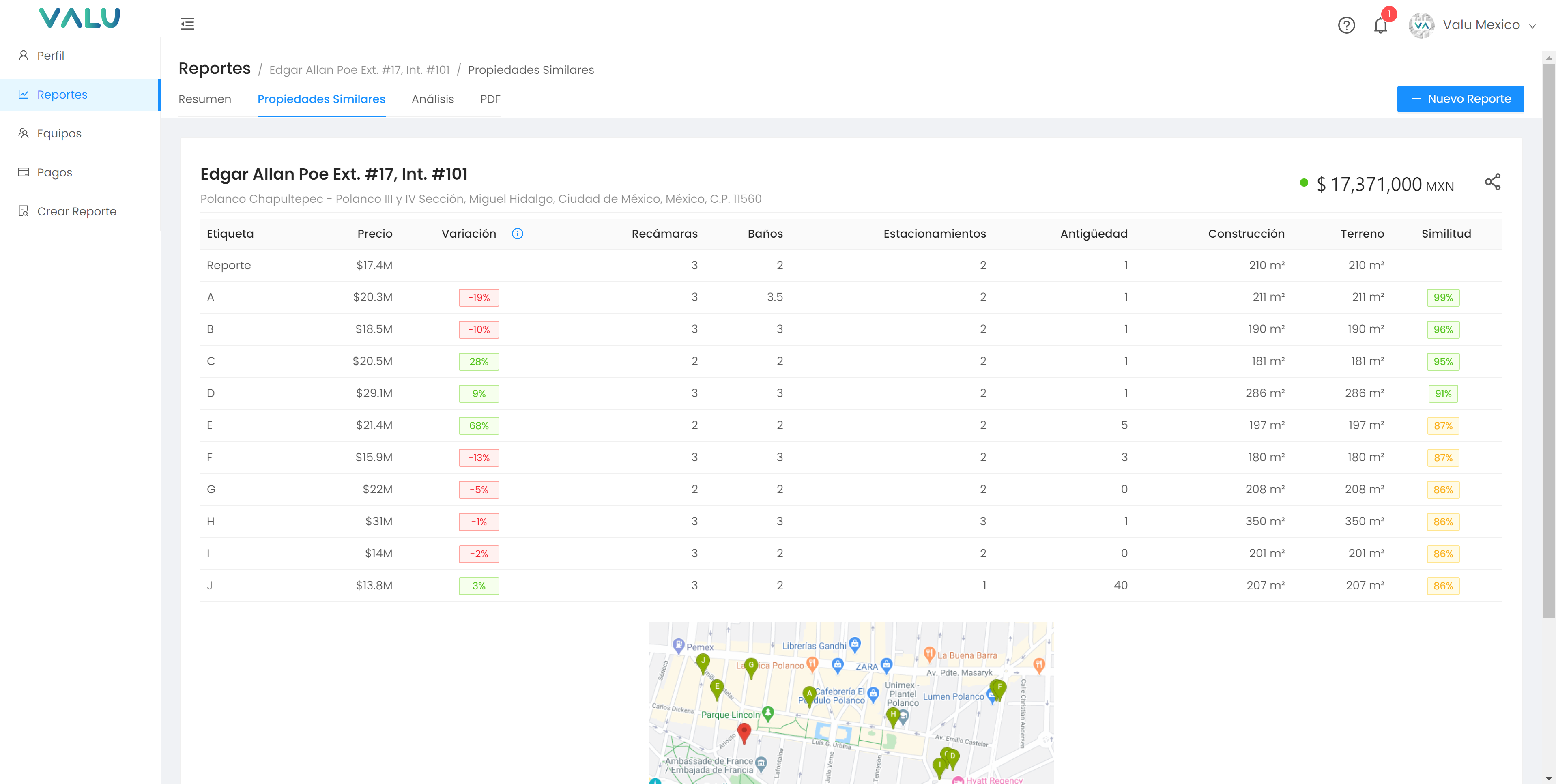Click the VALU logo

(79, 18)
